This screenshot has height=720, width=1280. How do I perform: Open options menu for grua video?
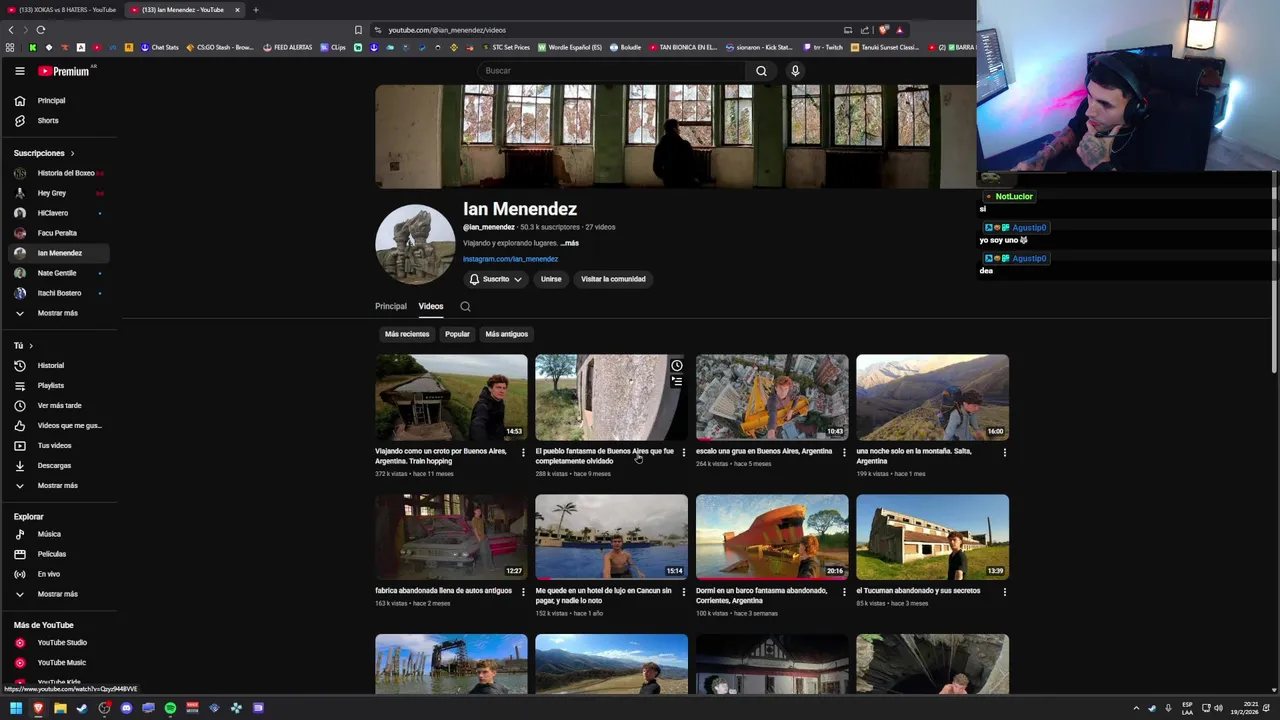844,453
